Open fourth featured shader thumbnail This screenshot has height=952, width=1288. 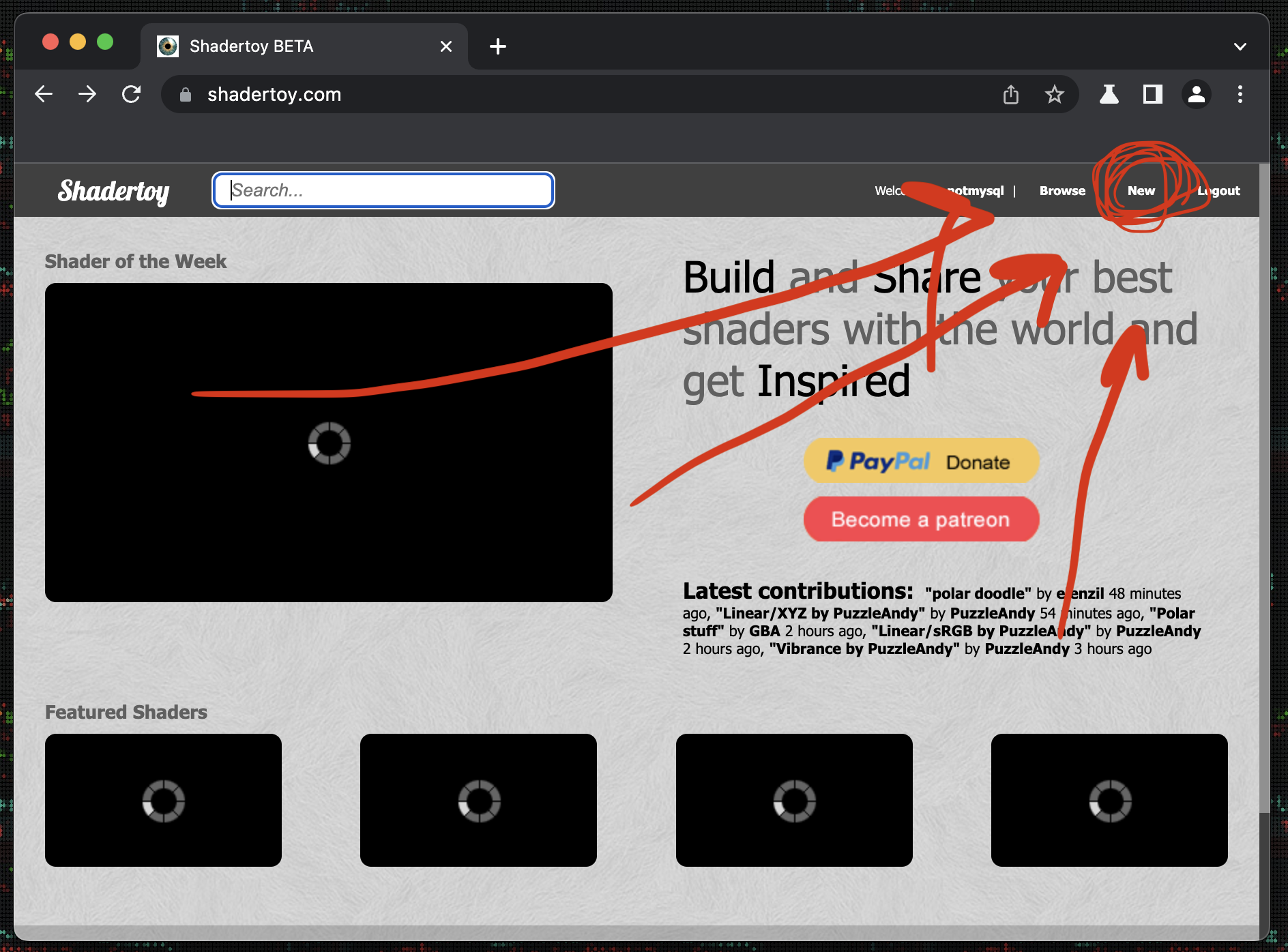pos(1109,800)
